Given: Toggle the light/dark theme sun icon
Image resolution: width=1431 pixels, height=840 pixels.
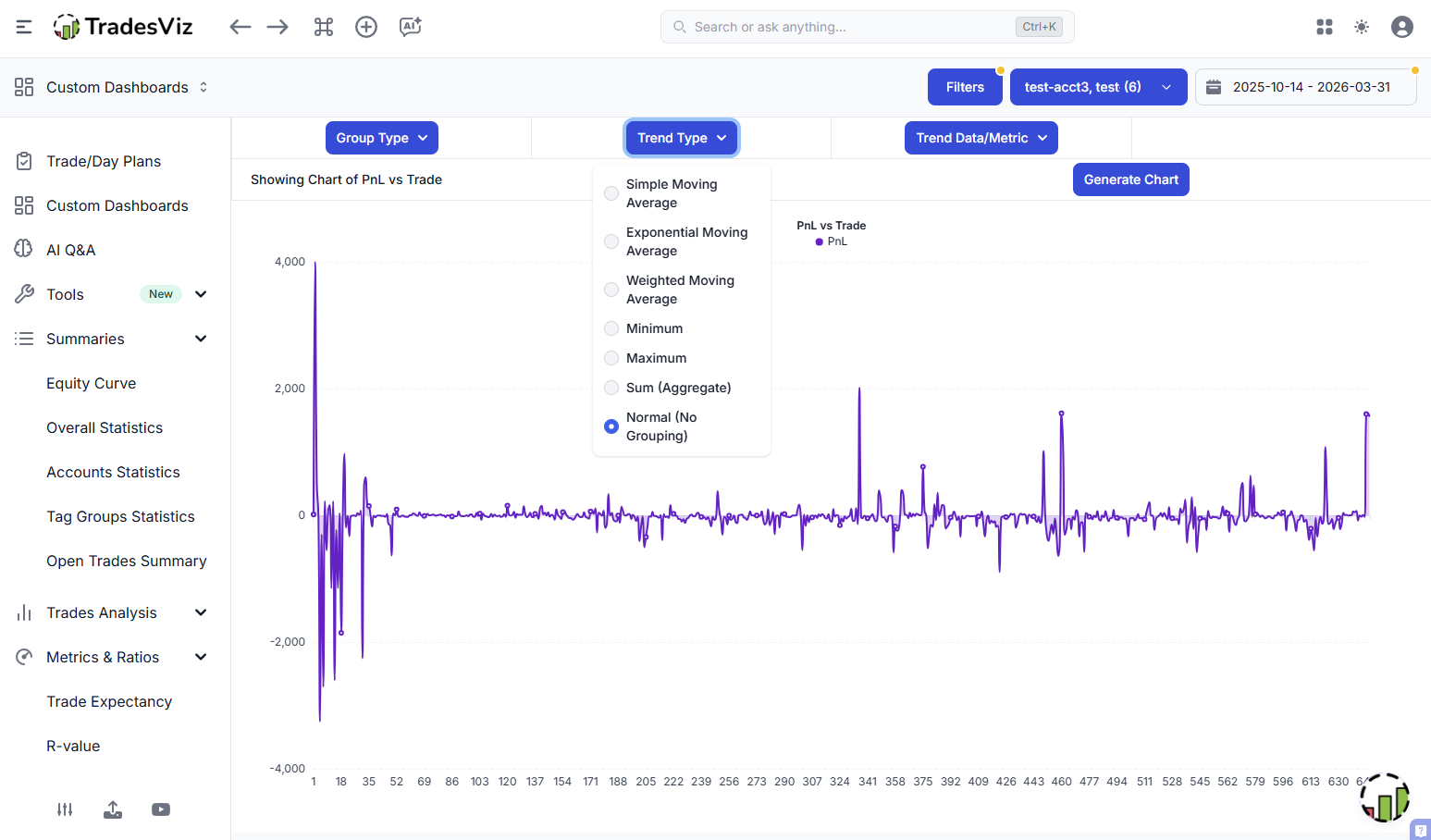Looking at the screenshot, I should pyautogui.click(x=1362, y=27).
